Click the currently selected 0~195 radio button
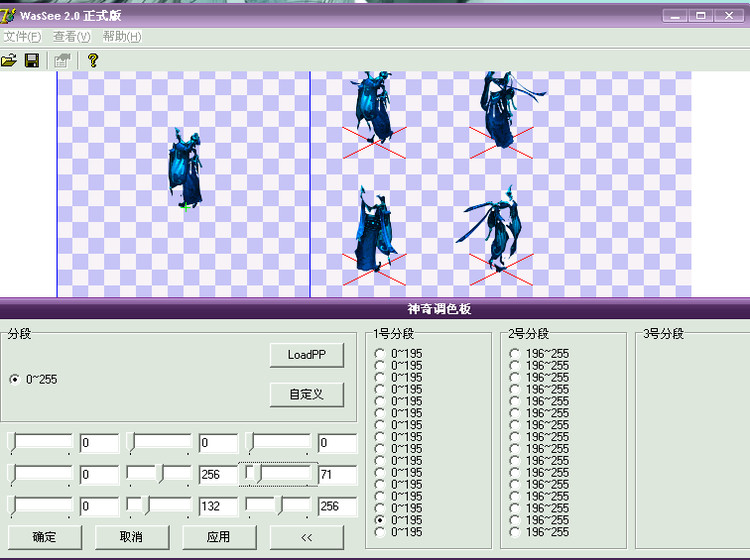Viewport: 750px width, 560px height. pyautogui.click(x=380, y=520)
